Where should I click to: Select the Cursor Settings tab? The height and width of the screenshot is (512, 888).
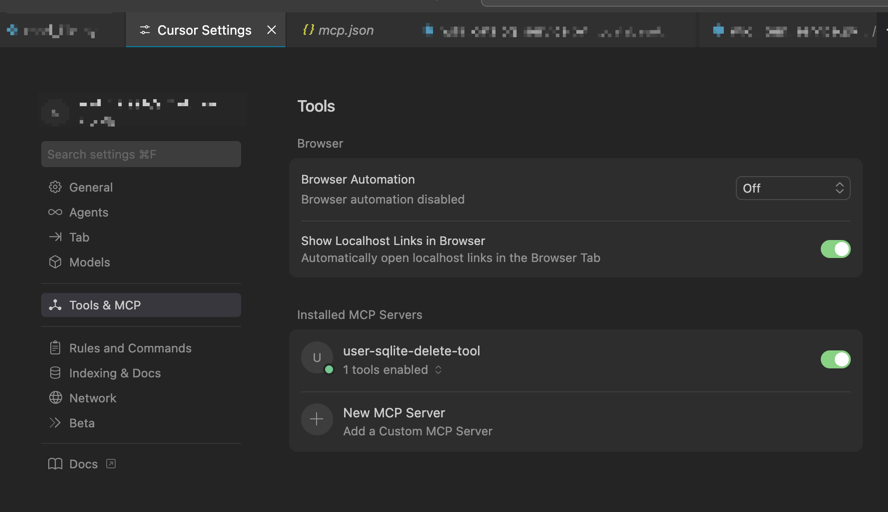point(204,30)
